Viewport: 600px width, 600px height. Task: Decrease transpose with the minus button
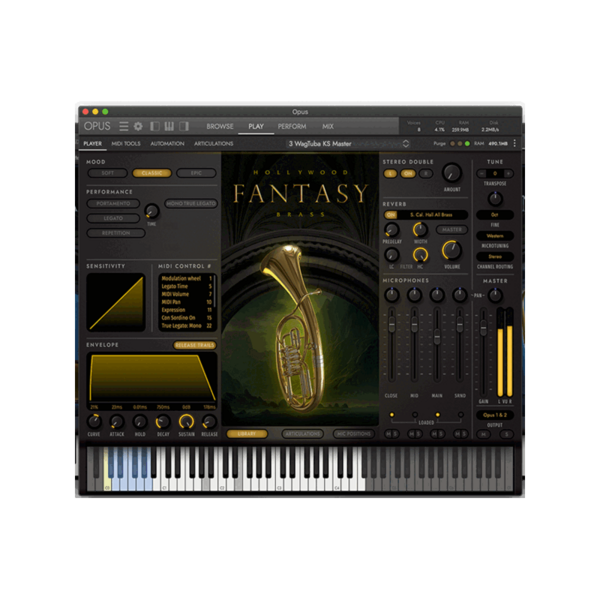(x=482, y=174)
